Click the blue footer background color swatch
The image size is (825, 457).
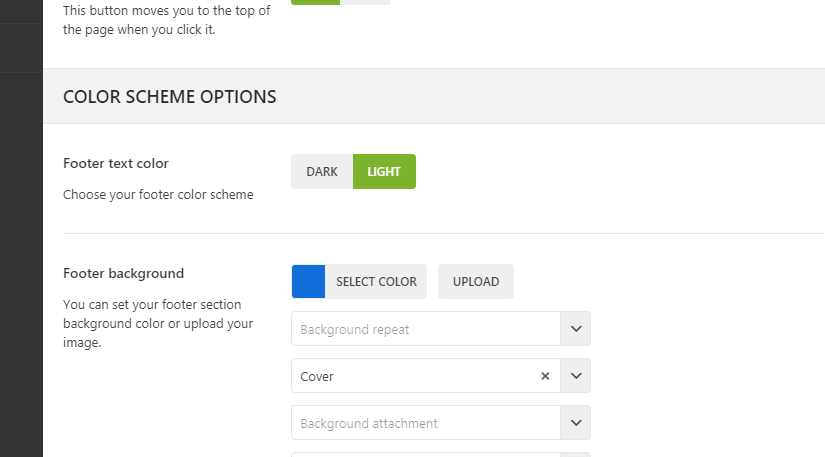click(308, 282)
